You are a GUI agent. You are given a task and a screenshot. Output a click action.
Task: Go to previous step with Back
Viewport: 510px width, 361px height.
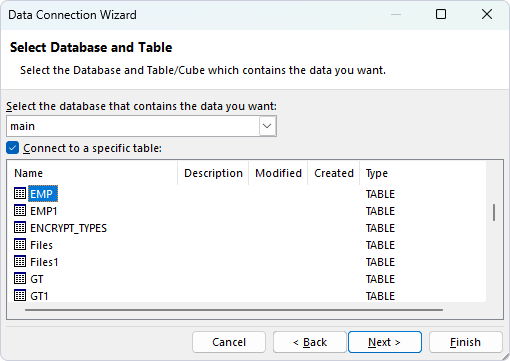pos(310,342)
